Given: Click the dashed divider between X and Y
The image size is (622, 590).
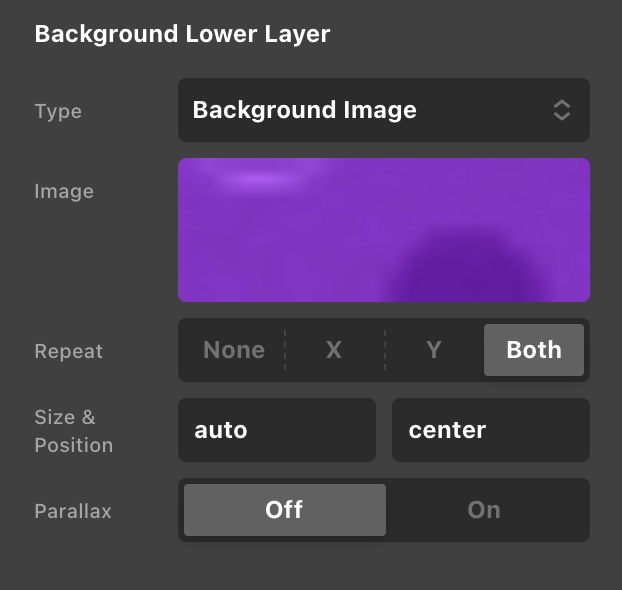Looking at the screenshot, I should (x=384, y=350).
